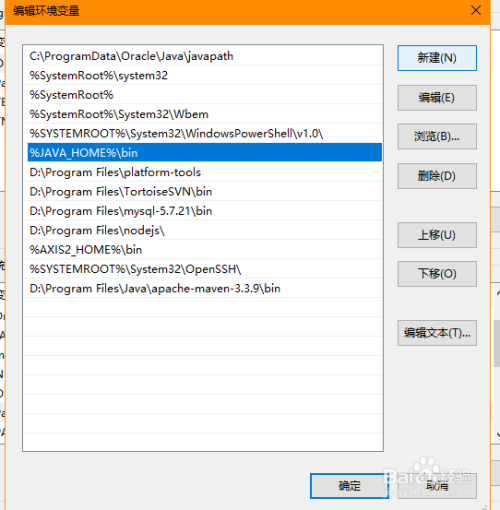Move entry down with 下移(O)
This screenshot has width=500, height=510.
click(x=437, y=274)
